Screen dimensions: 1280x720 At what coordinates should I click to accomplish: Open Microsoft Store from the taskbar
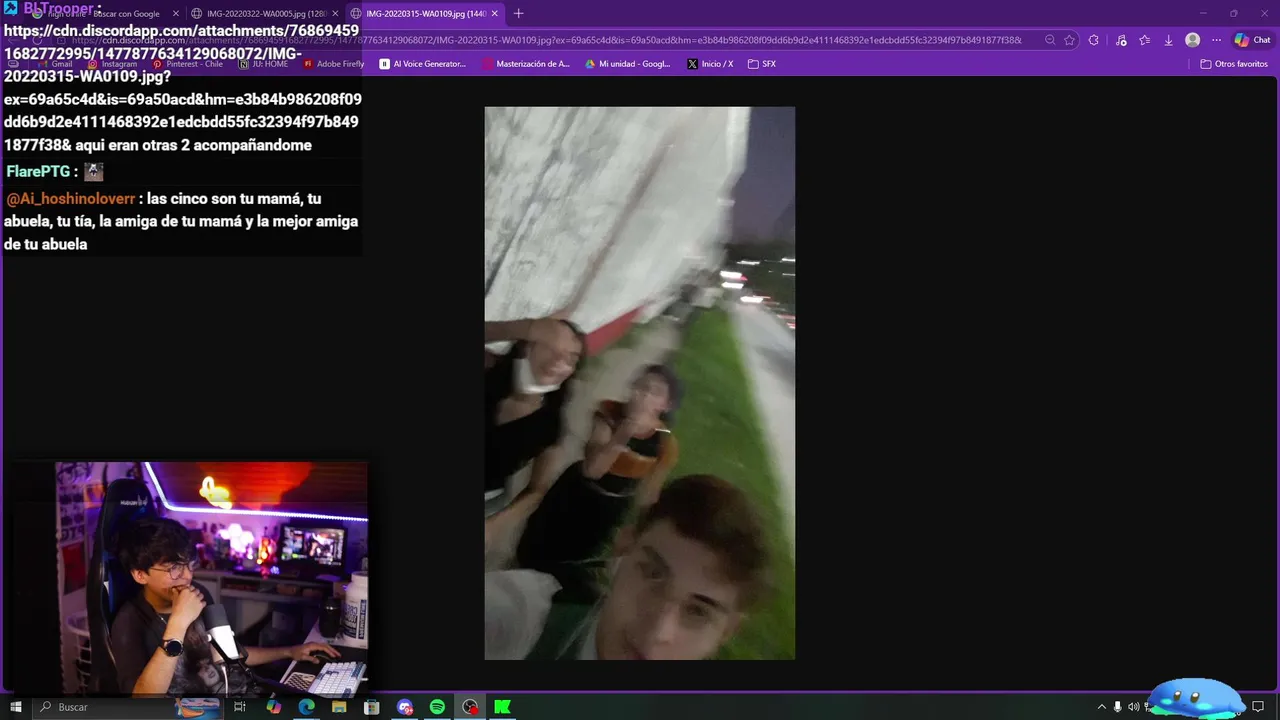[x=372, y=707]
